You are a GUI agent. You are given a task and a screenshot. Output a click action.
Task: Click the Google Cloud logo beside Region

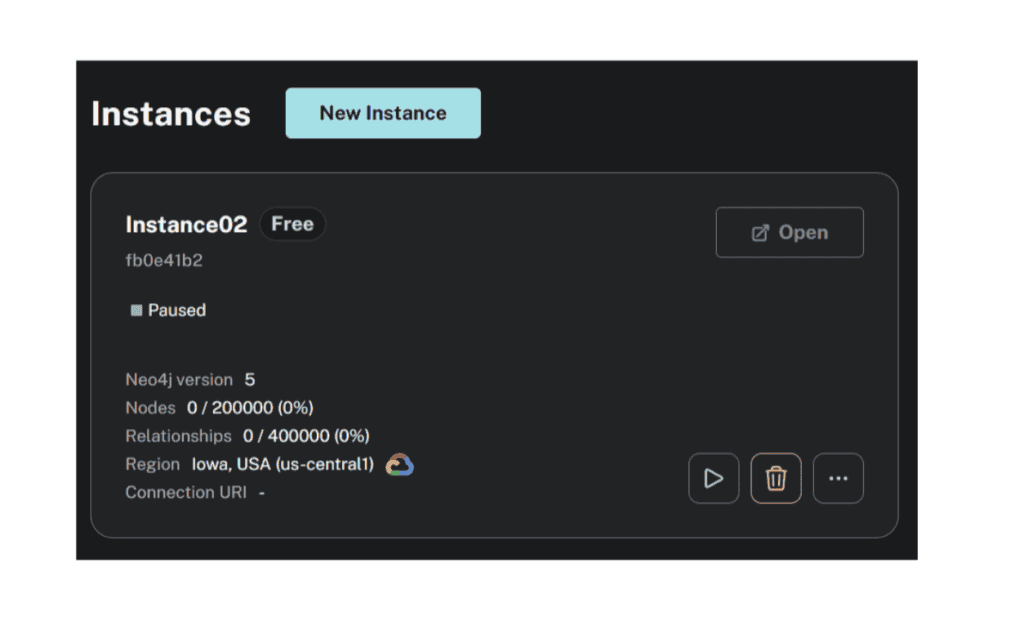click(x=399, y=465)
